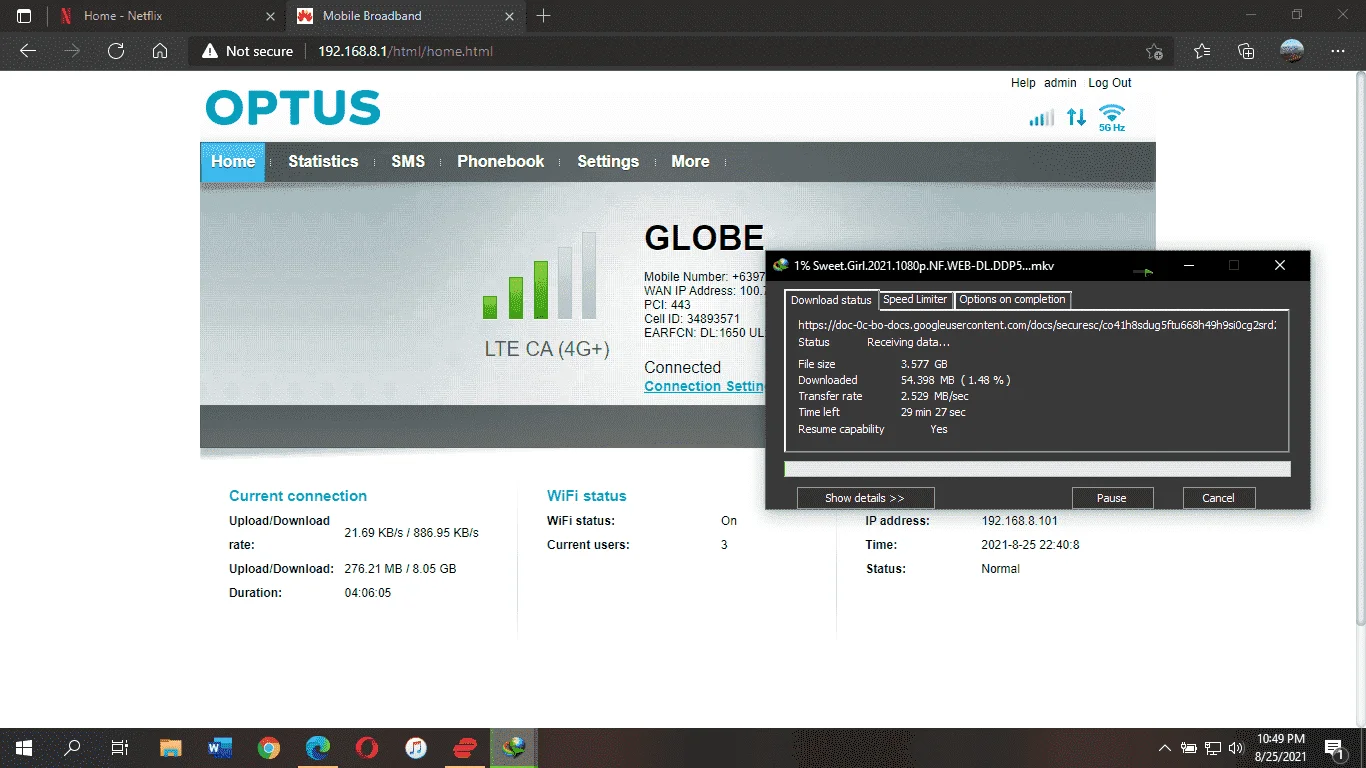Image resolution: width=1366 pixels, height=768 pixels.
Task: Open the router Settings menu
Action: pyautogui.click(x=608, y=162)
